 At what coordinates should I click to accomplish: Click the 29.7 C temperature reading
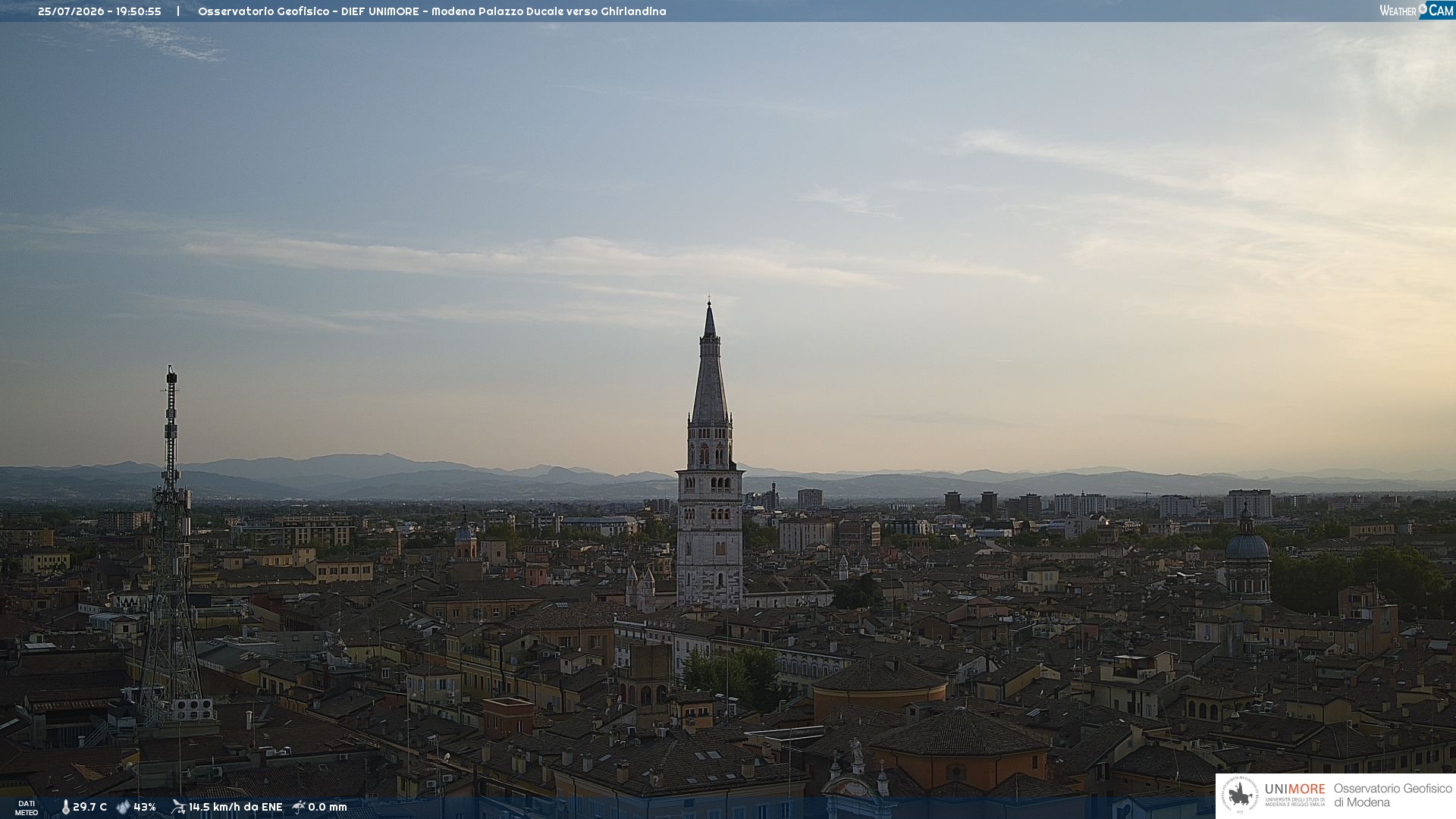(89, 807)
